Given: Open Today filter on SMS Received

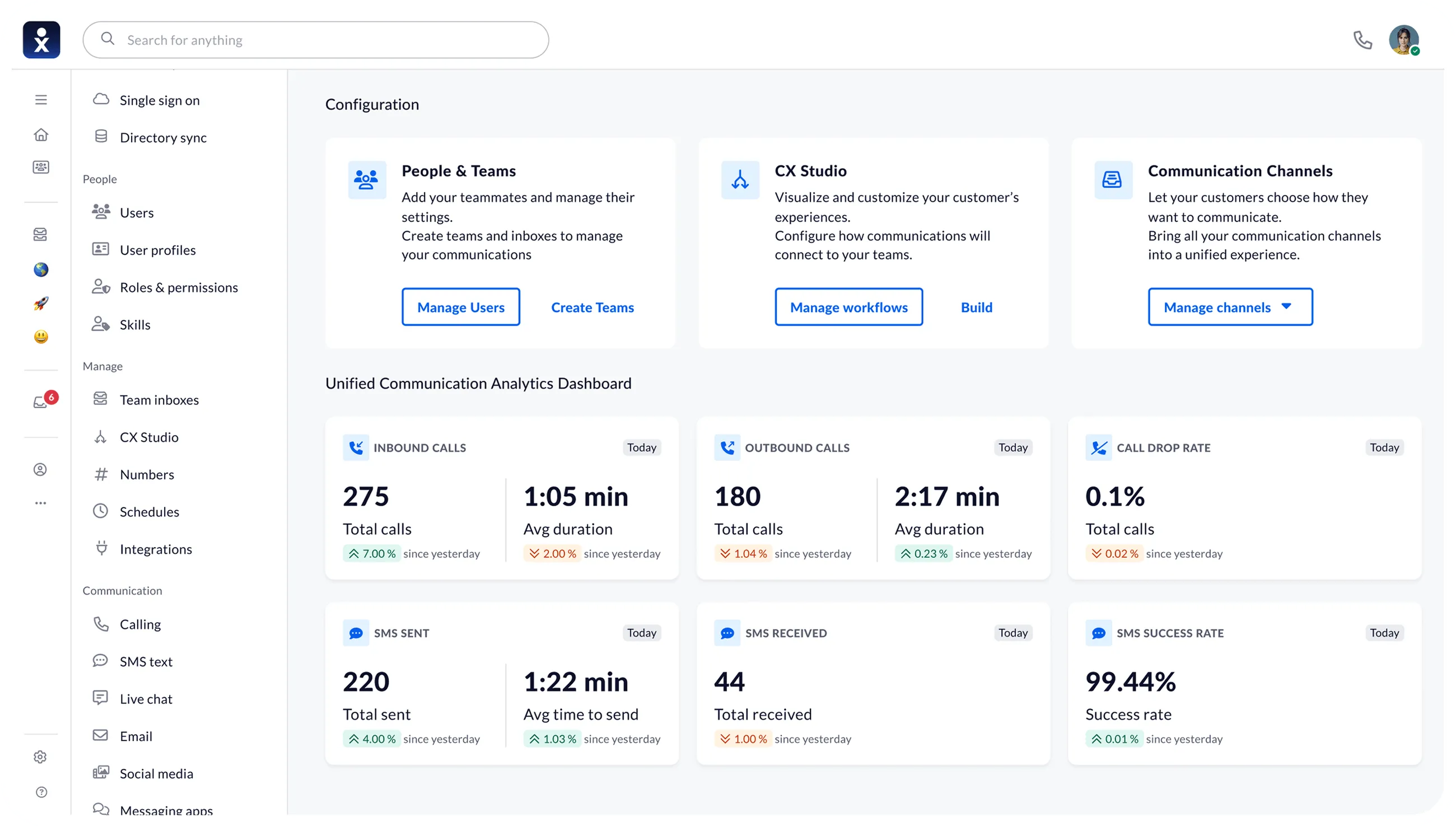Looking at the screenshot, I should pyautogui.click(x=1013, y=633).
